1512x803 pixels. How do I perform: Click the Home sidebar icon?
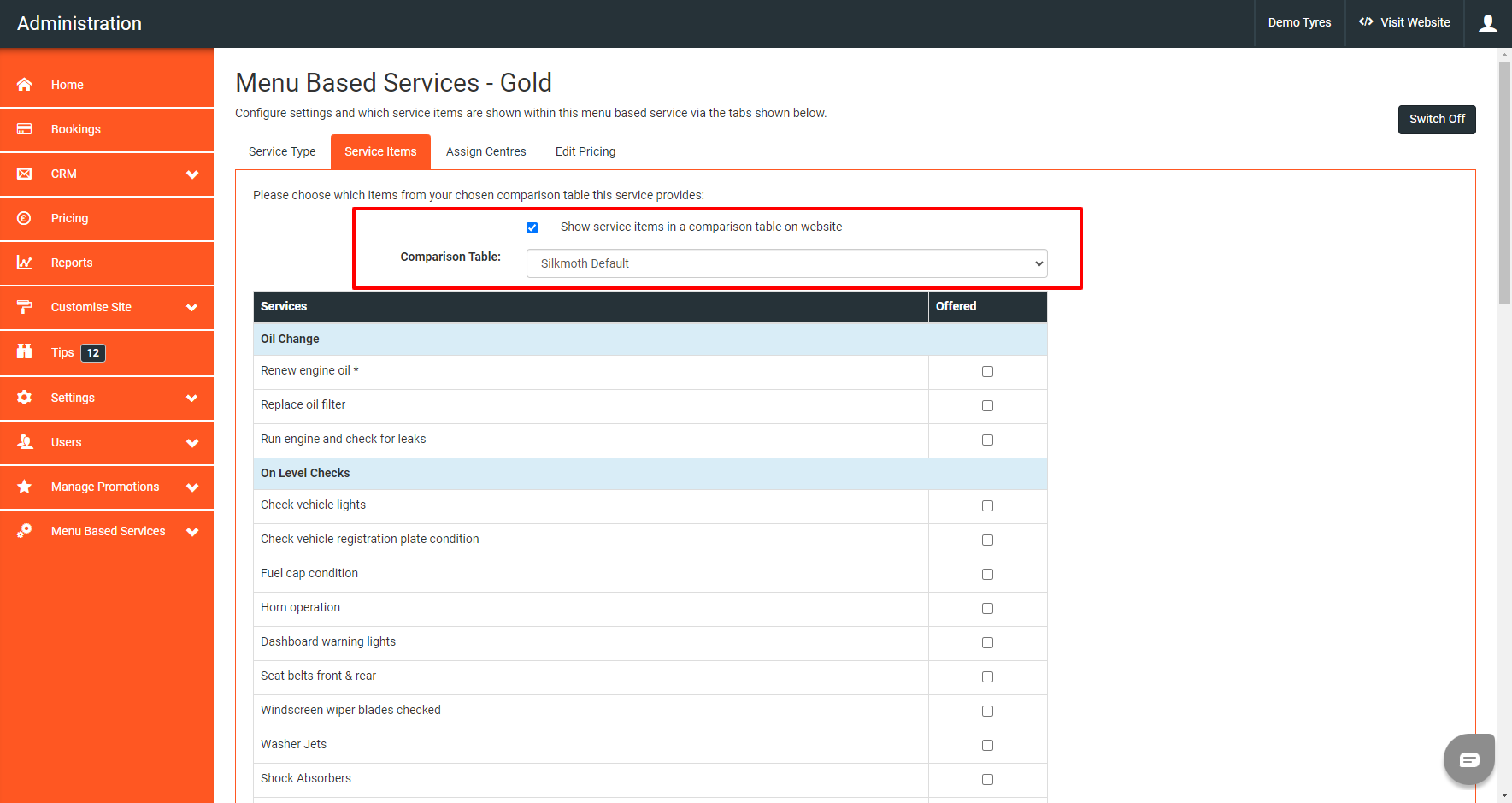pyautogui.click(x=24, y=85)
